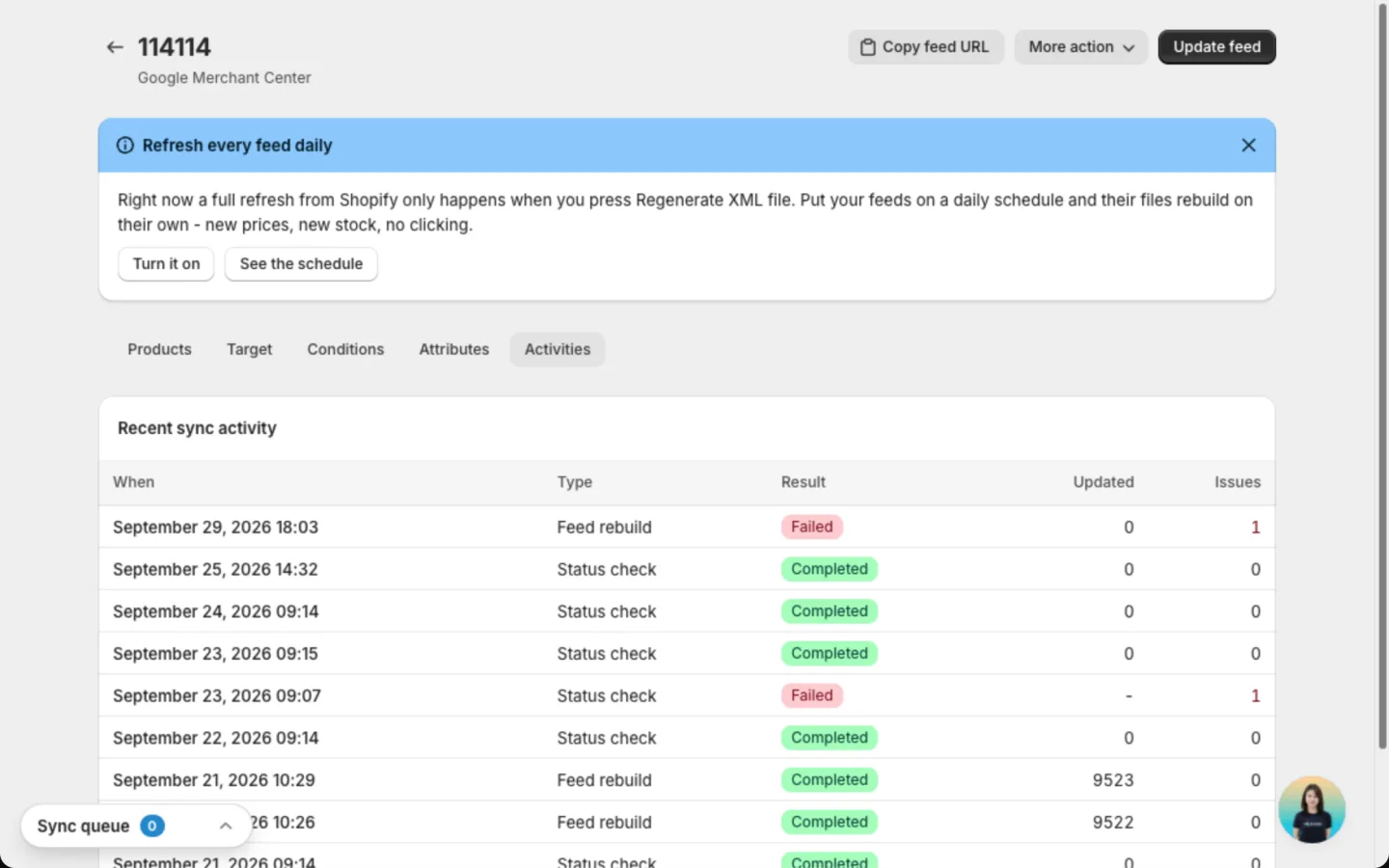The width and height of the screenshot is (1389, 868).
Task: Click the Failed badge for September 23 09:07
Action: pyautogui.click(x=811, y=696)
